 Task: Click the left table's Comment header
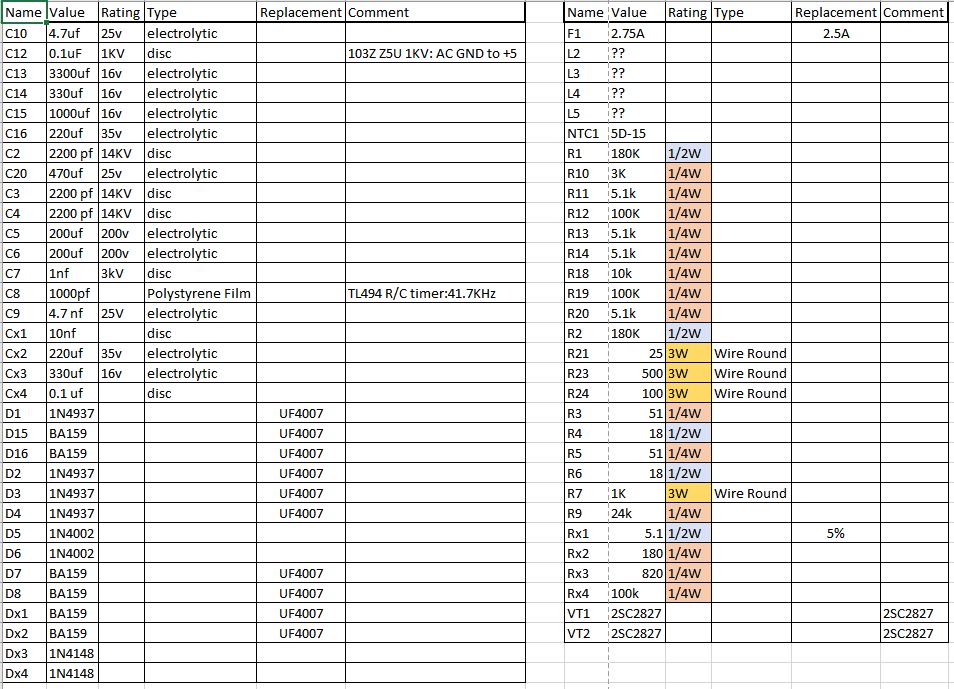coord(435,13)
